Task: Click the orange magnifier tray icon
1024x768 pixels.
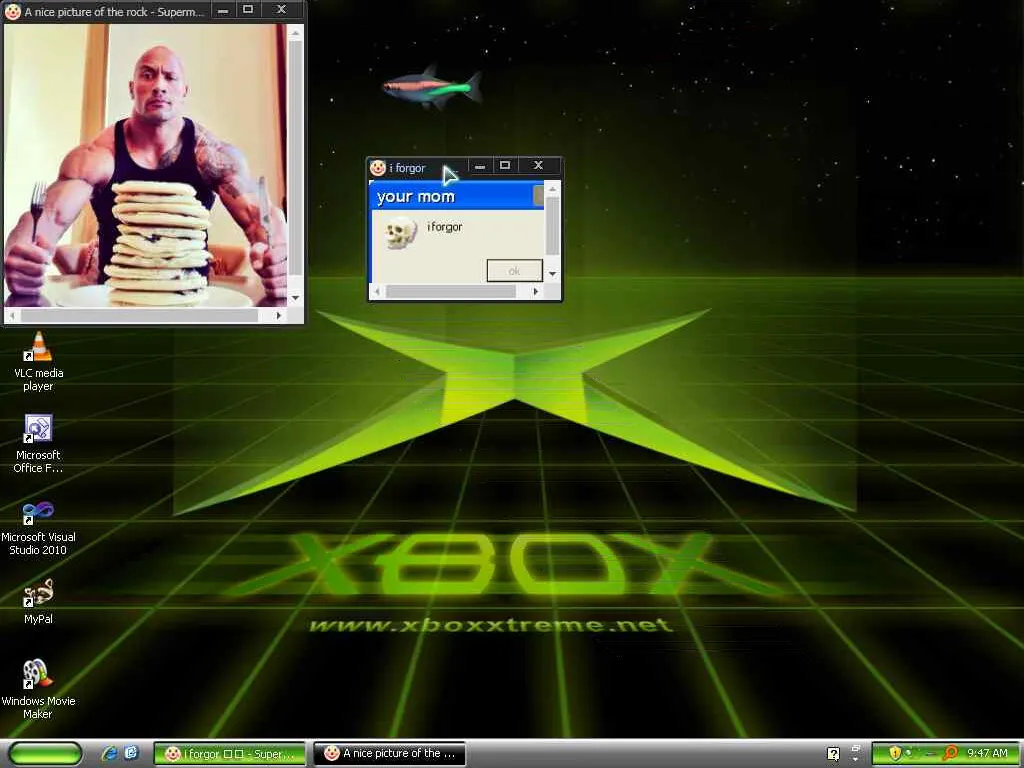Action: pyautogui.click(x=951, y=753)
